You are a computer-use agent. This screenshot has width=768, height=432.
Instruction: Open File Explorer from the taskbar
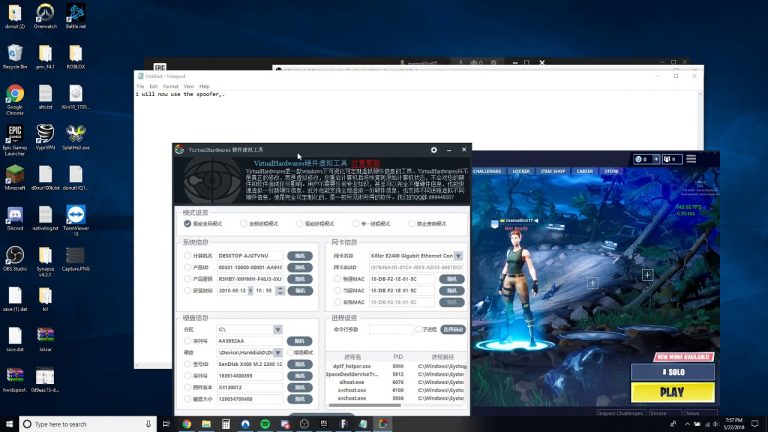[206, 424]
